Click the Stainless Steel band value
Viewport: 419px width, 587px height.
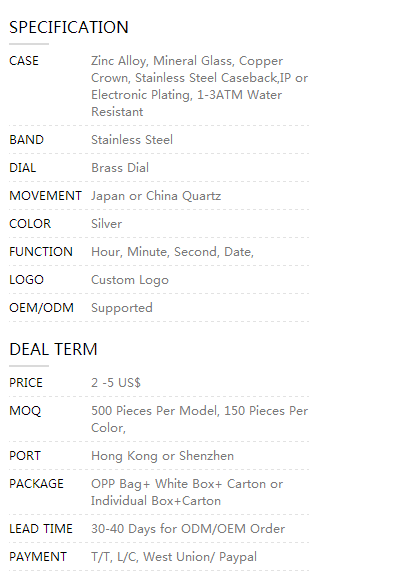pyautogui.click(x=132, y=140)
